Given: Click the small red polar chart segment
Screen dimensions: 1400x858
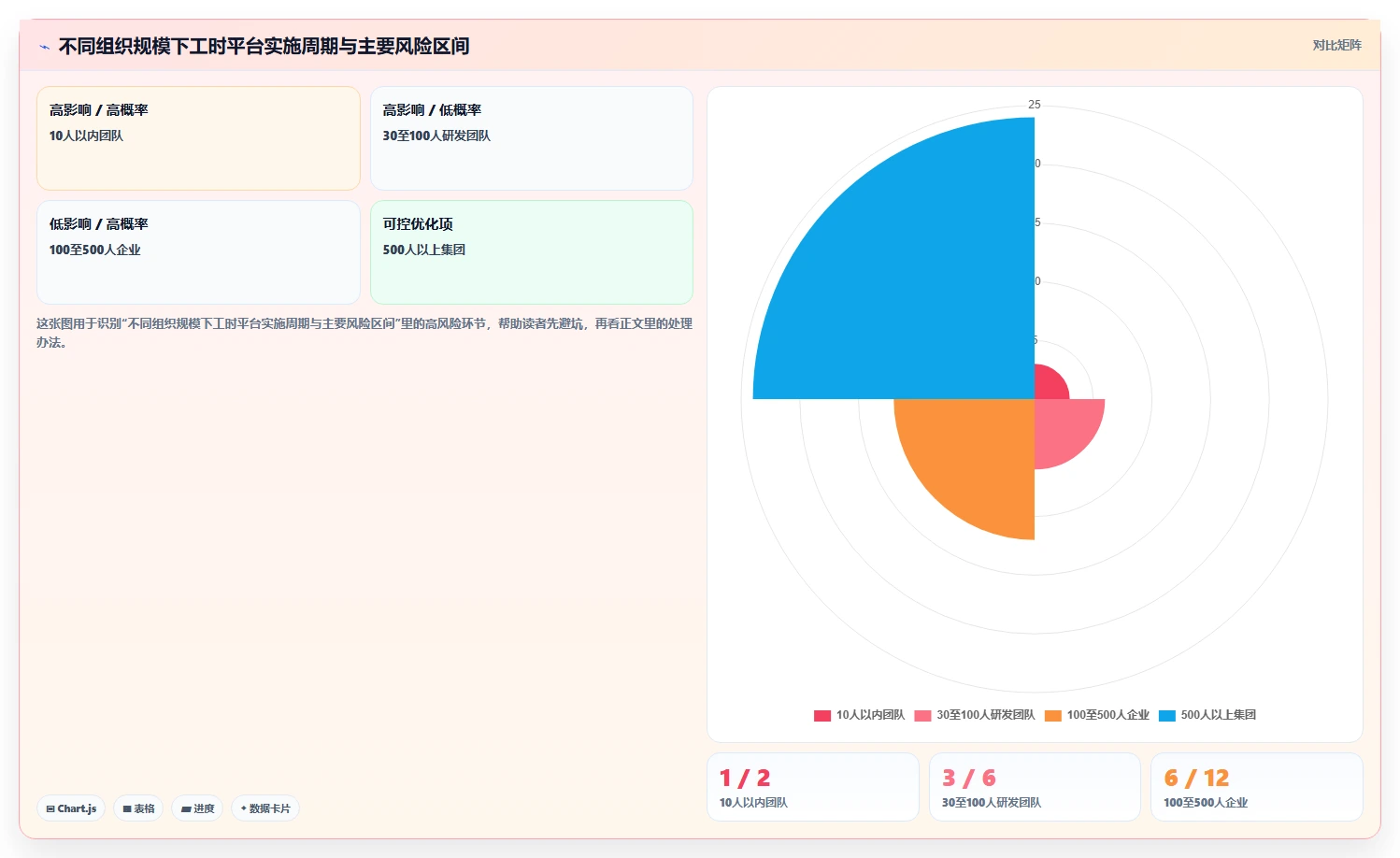Looking at the screenshot, I should coord(1048,386).
